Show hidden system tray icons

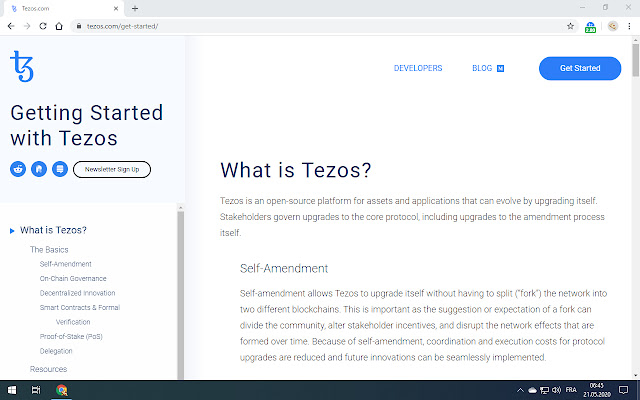[520, 390]
